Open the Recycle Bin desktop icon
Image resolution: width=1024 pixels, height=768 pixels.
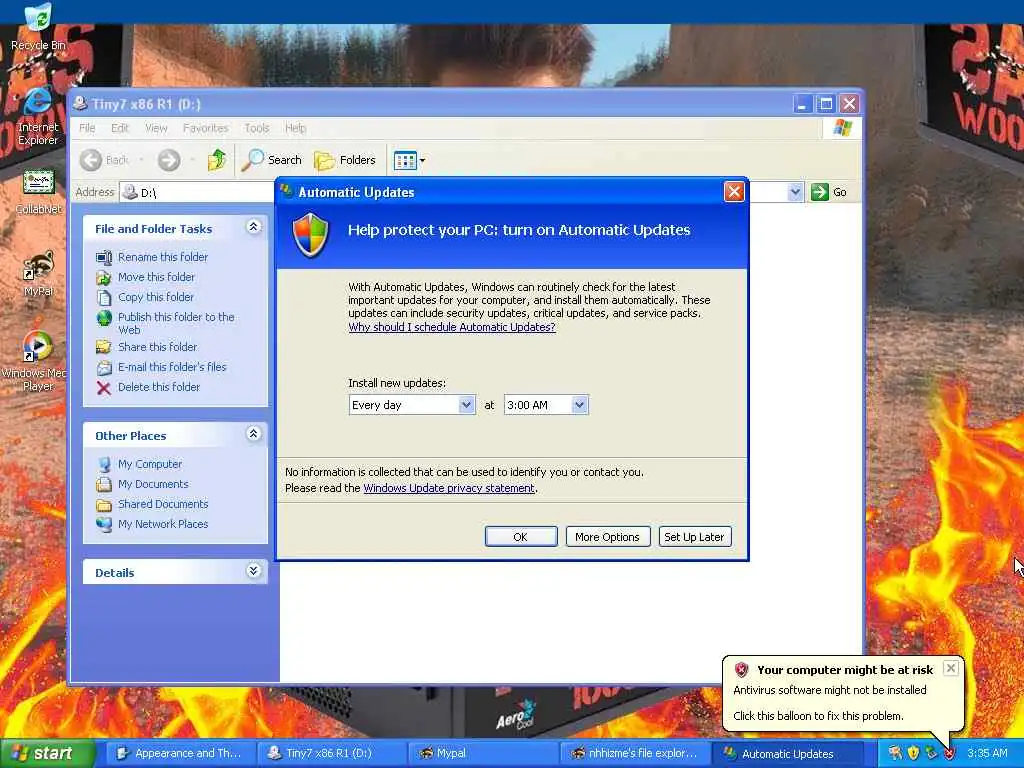[x=38, y=26]
